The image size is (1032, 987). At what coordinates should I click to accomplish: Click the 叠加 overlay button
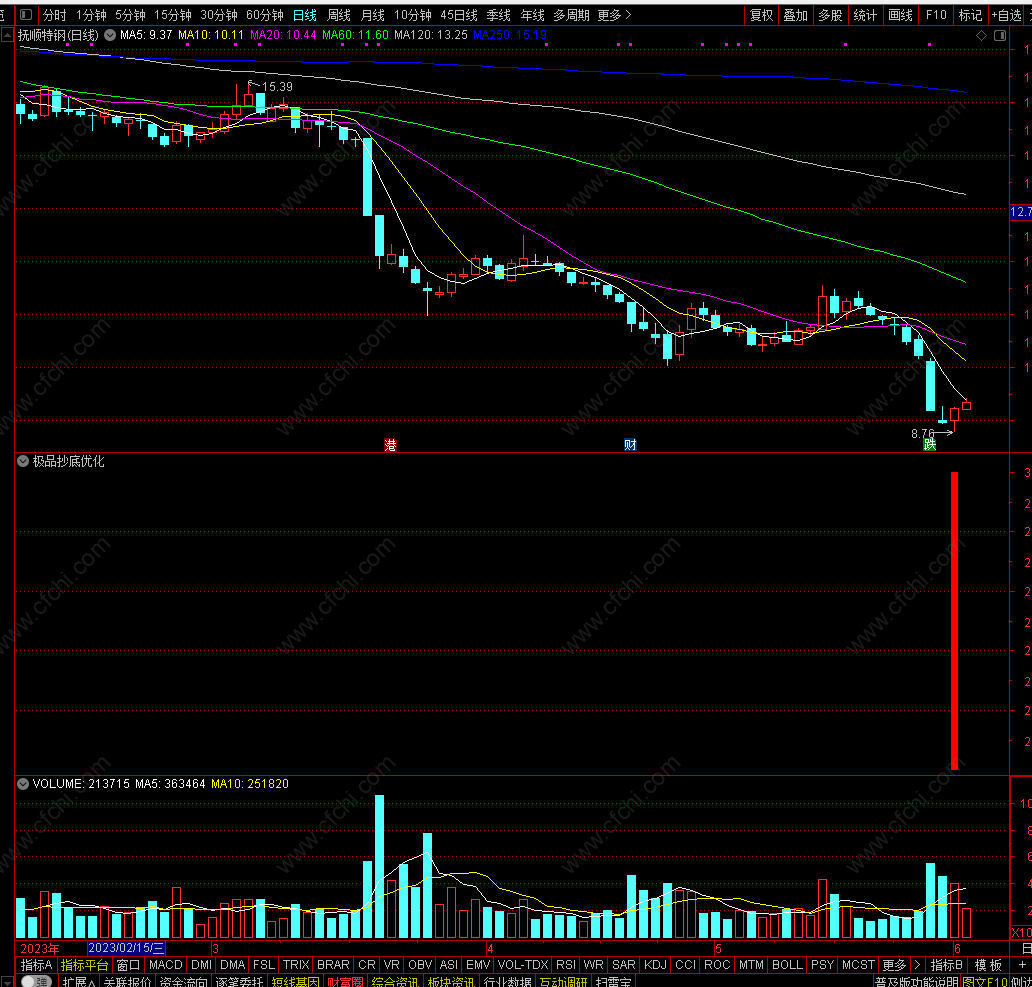coord(796,14)
